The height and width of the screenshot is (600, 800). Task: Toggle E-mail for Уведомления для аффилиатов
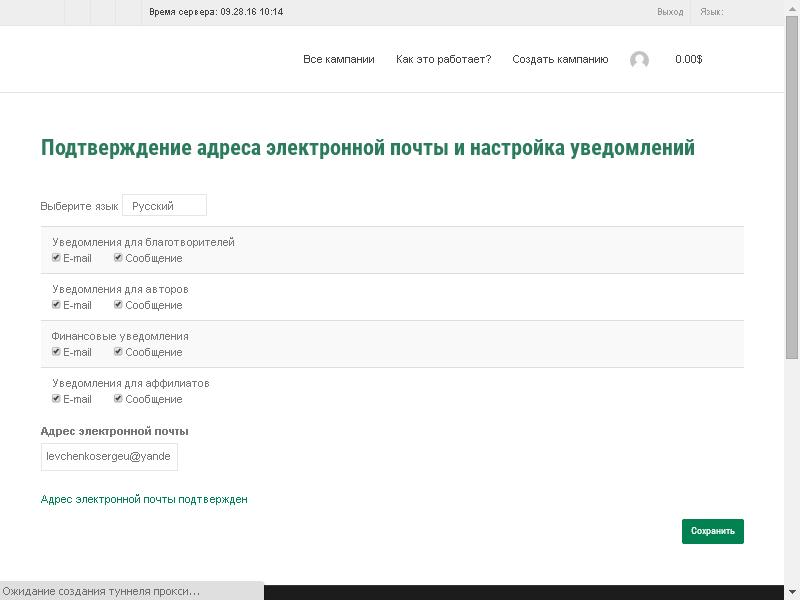click(x=56, y=398)
